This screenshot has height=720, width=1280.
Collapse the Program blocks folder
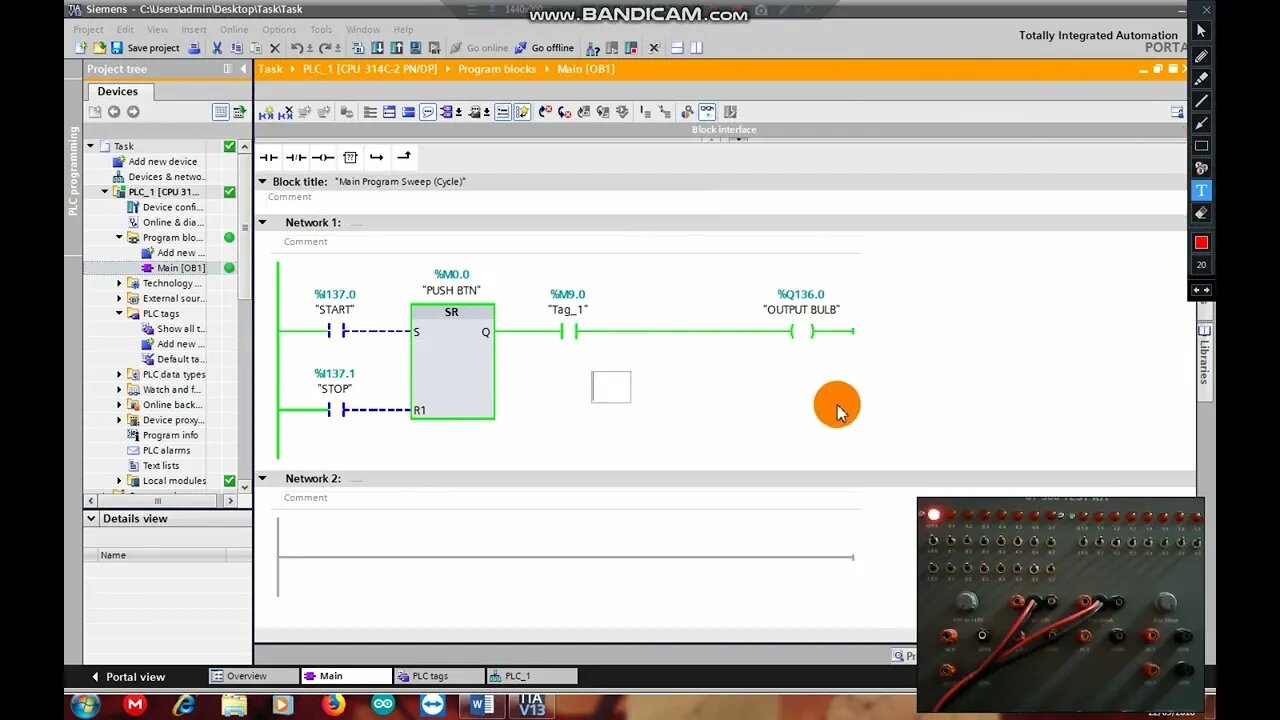coord(119,238)
